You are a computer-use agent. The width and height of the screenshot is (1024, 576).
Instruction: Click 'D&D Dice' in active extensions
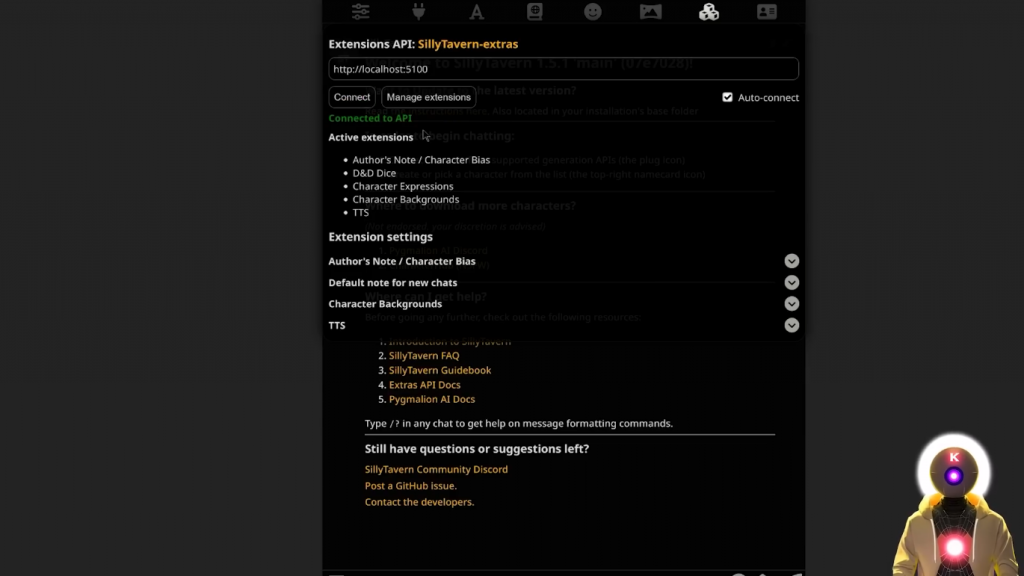point(374,173)
